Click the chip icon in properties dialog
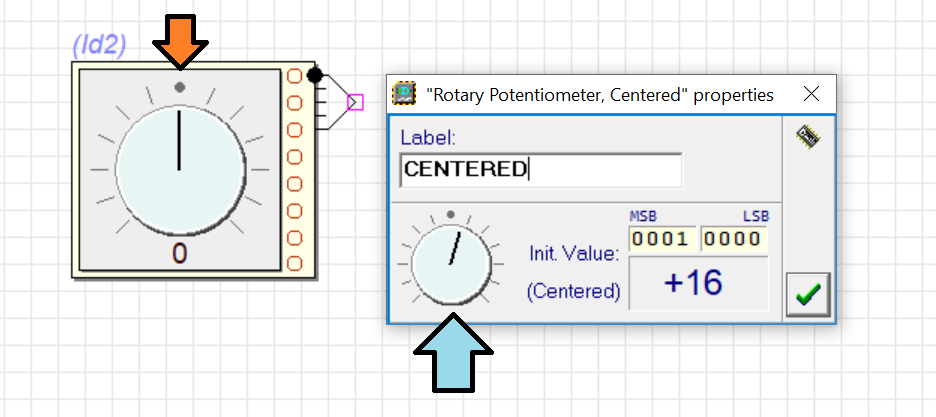 pyautogui.click(x=808, y=137)
